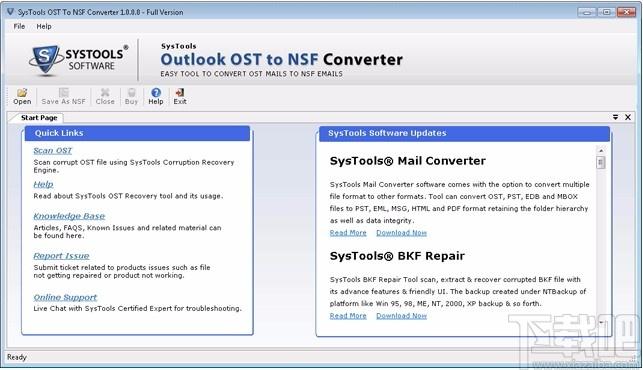The image size is (643, 370).
Task: Open the File menu
Action: pos(19,26)
